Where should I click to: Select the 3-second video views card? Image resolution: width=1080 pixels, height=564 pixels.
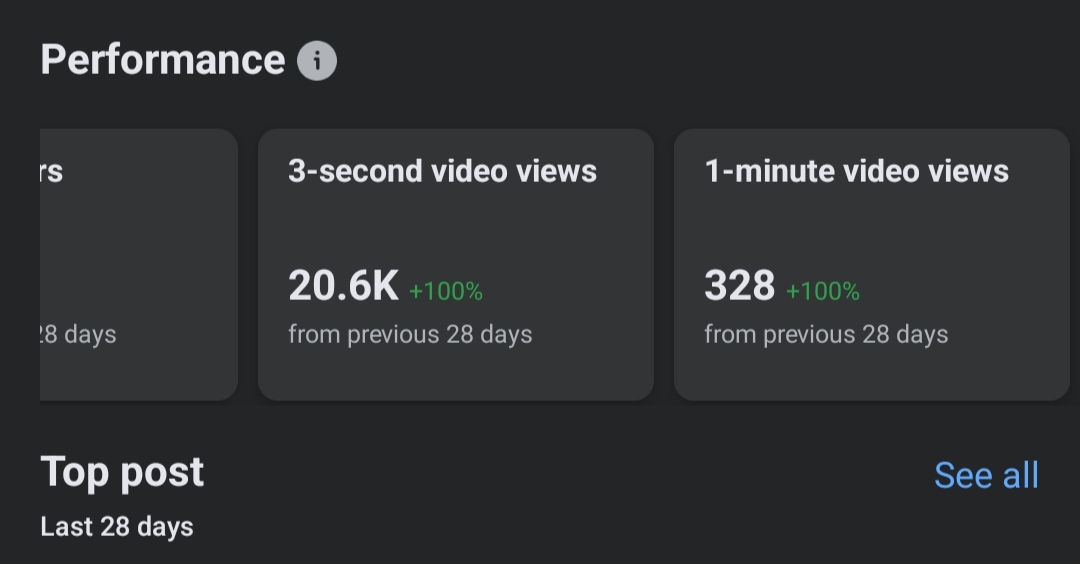pos(456,264)
